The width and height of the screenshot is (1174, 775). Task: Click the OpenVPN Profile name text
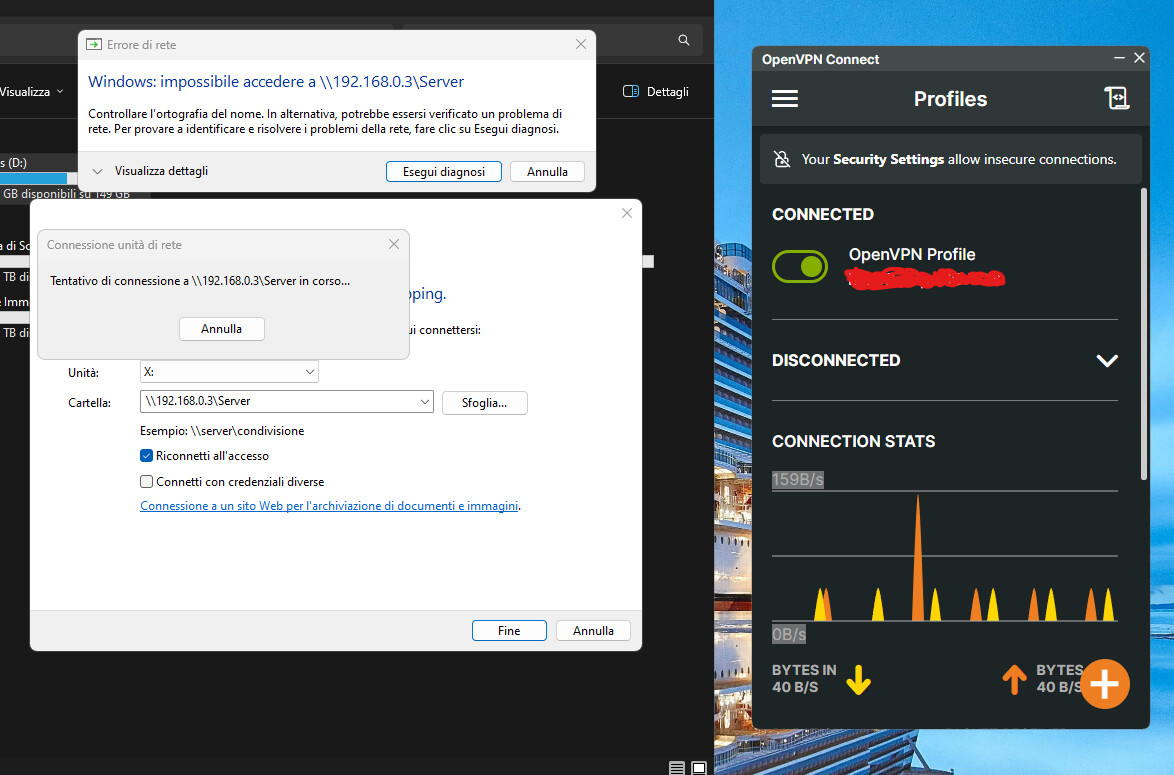pyautogui.click(x=911, y=255)
